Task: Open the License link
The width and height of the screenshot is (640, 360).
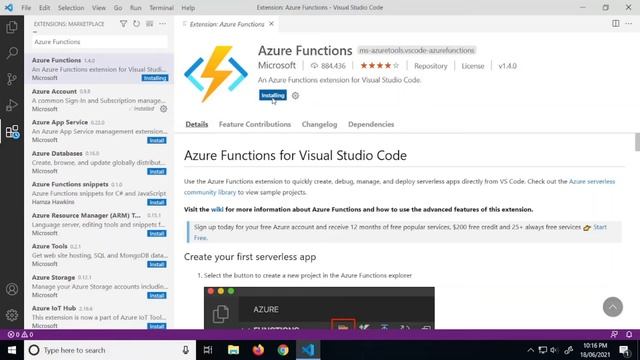Action: point(473,66)
